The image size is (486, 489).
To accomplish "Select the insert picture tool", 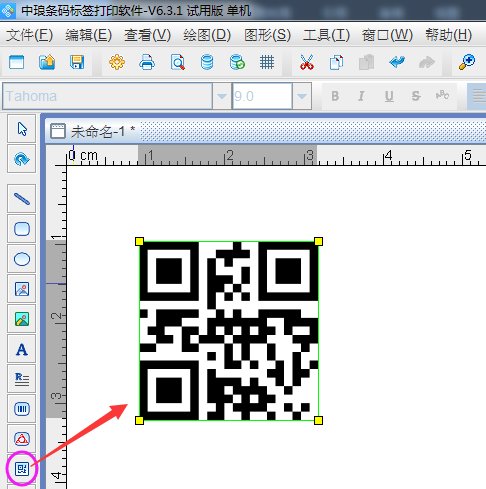I will (x=22, y=289).
